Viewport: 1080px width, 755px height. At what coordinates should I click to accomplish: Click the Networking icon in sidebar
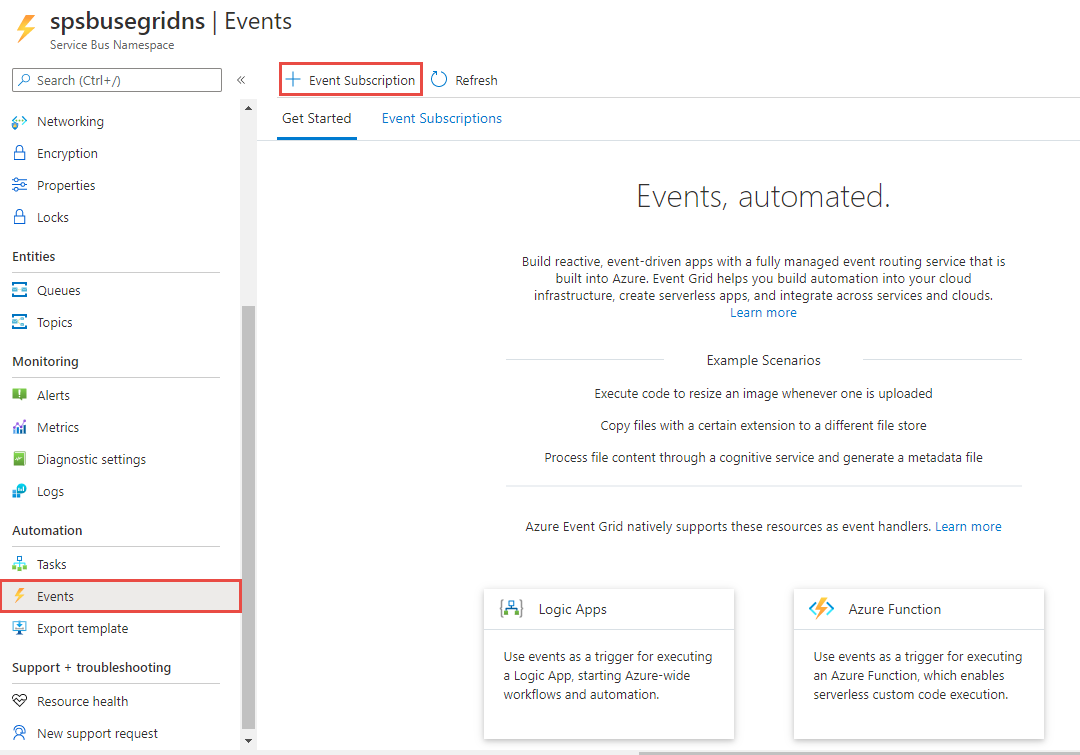(x=19, y=122)
